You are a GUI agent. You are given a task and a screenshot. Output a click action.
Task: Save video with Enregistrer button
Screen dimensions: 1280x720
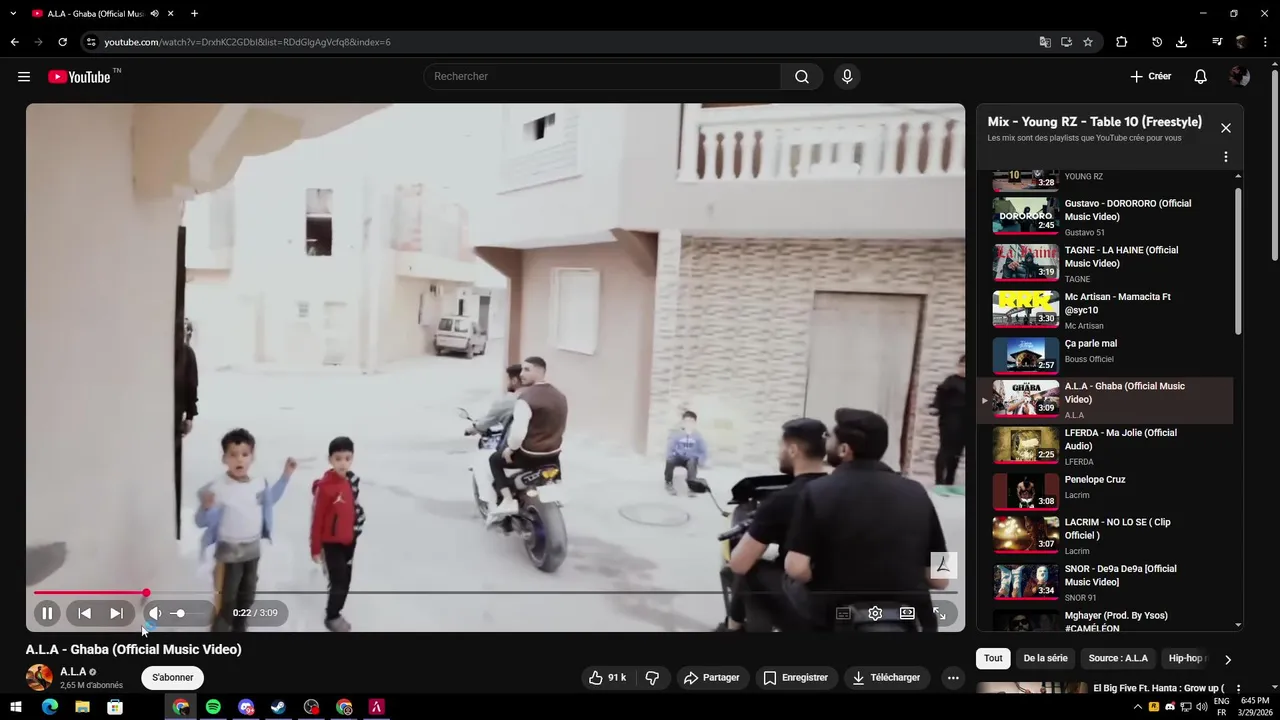click(x=796, y=678)
